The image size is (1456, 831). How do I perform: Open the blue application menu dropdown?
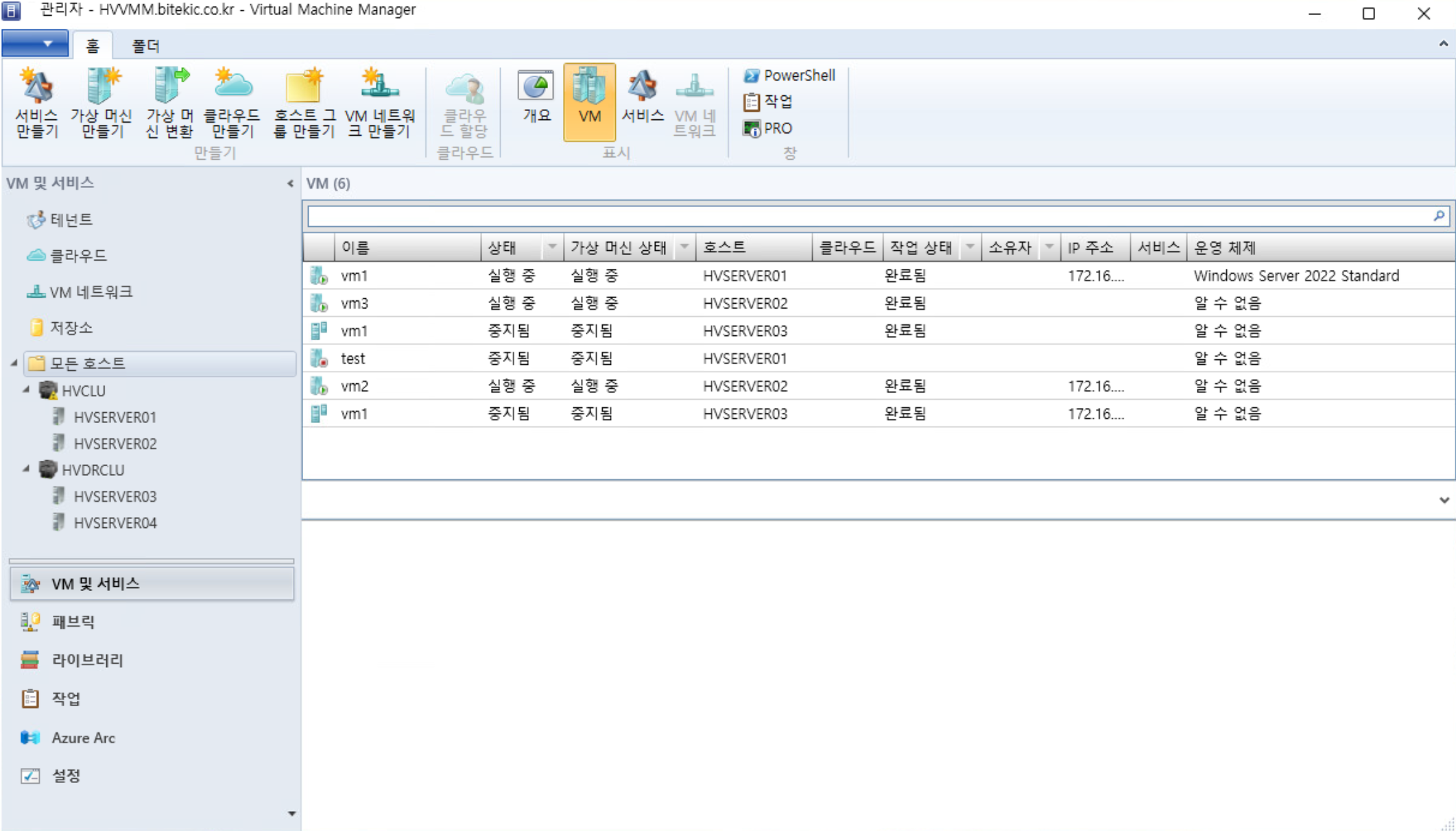(35, 44)
